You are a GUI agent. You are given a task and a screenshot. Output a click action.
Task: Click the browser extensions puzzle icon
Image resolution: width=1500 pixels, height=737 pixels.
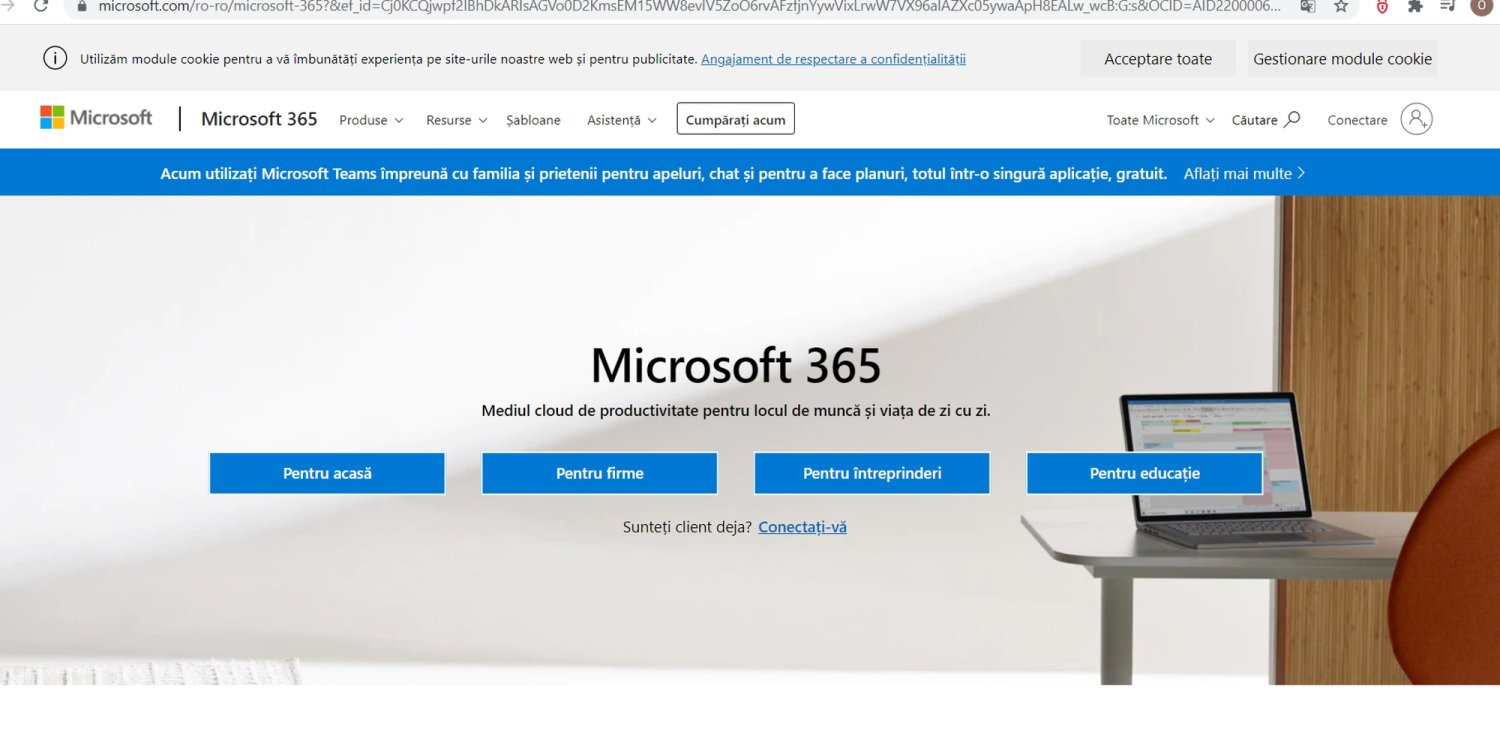coord(1414,7)
